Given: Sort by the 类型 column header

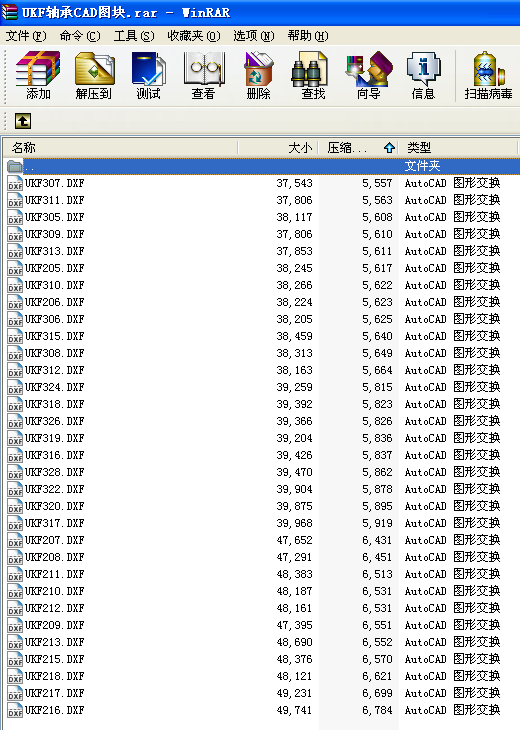Looking at the screenshot, I should pyautogui.click(x=459, y=148).
